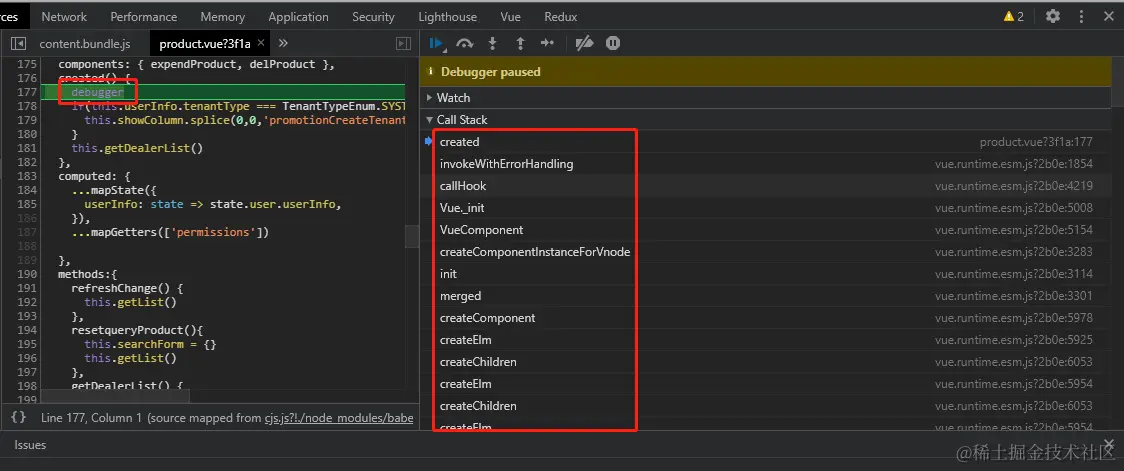Open vue.runtime.esm.js?2b0e:4219 location
The image size is (1124, 471).
click(x=1014, y=186)
